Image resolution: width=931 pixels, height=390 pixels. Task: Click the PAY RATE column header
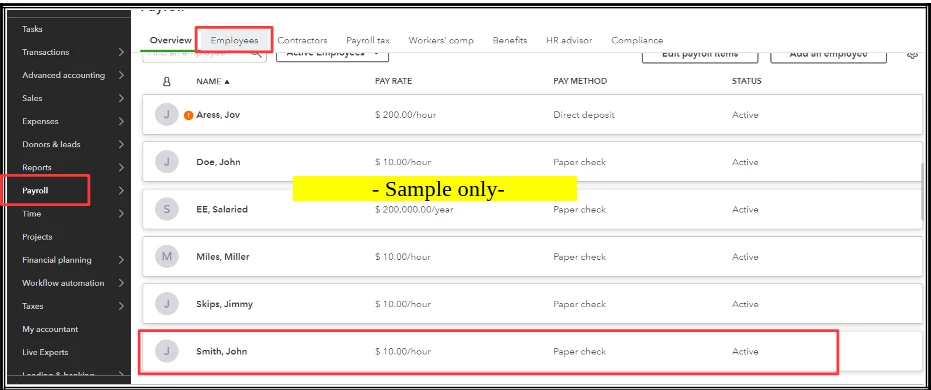tap(393, 81)
